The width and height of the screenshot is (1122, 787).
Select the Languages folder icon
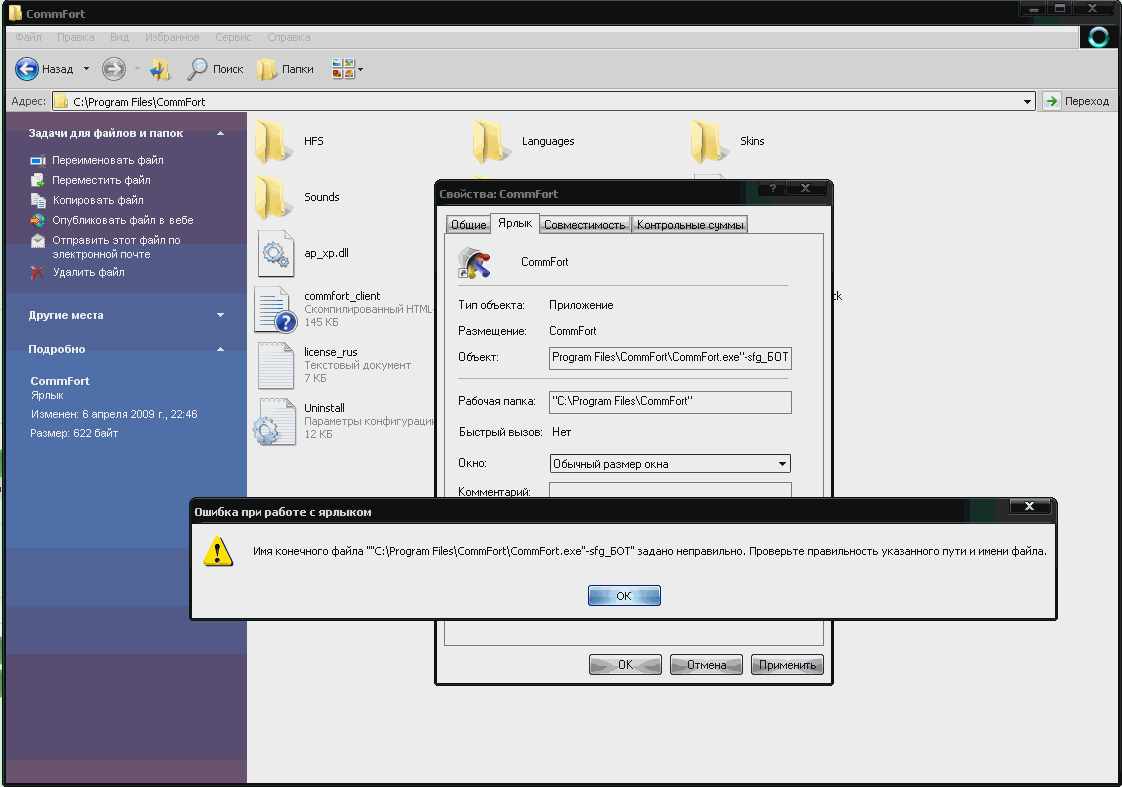tap(491, 141)
